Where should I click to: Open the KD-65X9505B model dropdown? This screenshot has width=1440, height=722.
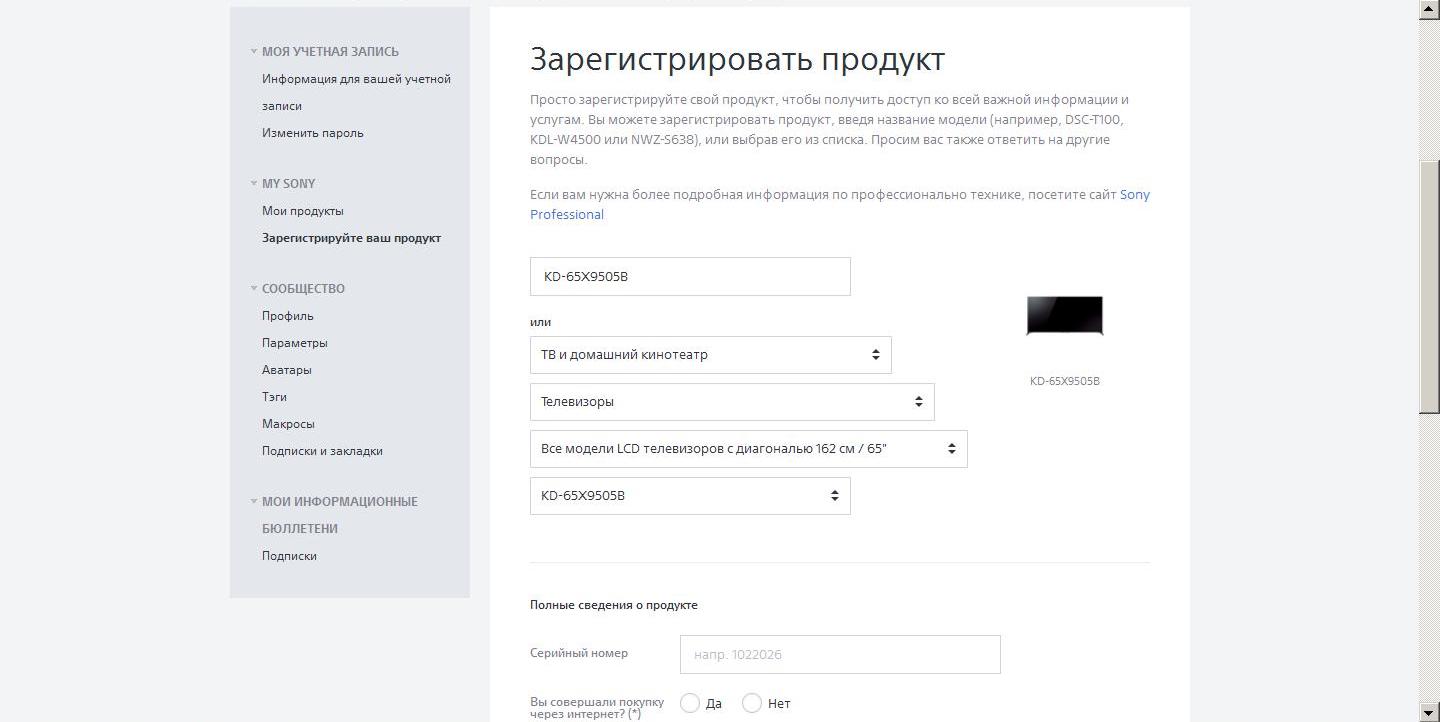click(x=690, y=496)
